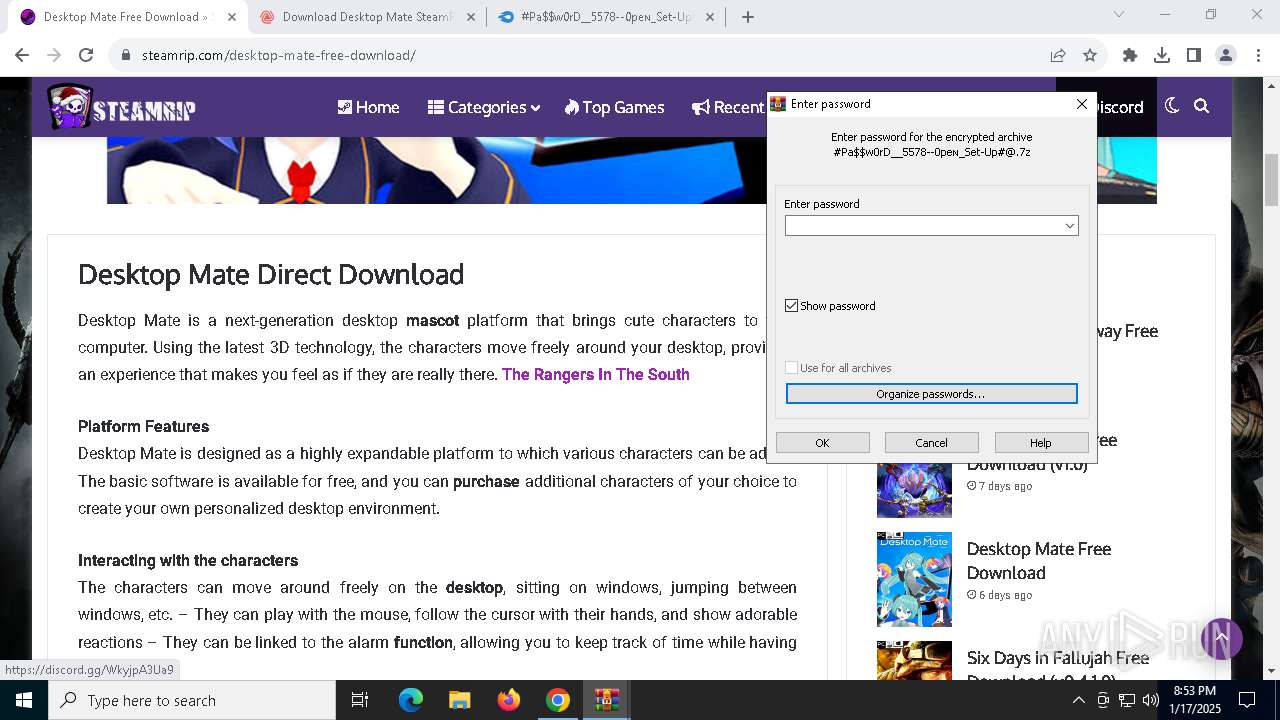Reload the page with the refresh icon
The image size is (1280, 720).
point(86,55)
